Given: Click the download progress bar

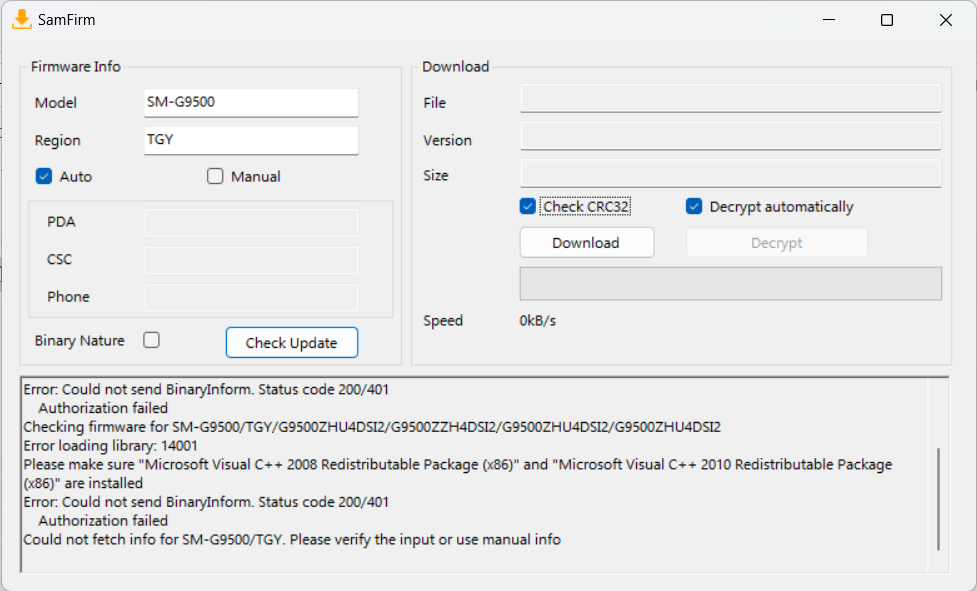Looking at the screenshot, I should point(731,284).
